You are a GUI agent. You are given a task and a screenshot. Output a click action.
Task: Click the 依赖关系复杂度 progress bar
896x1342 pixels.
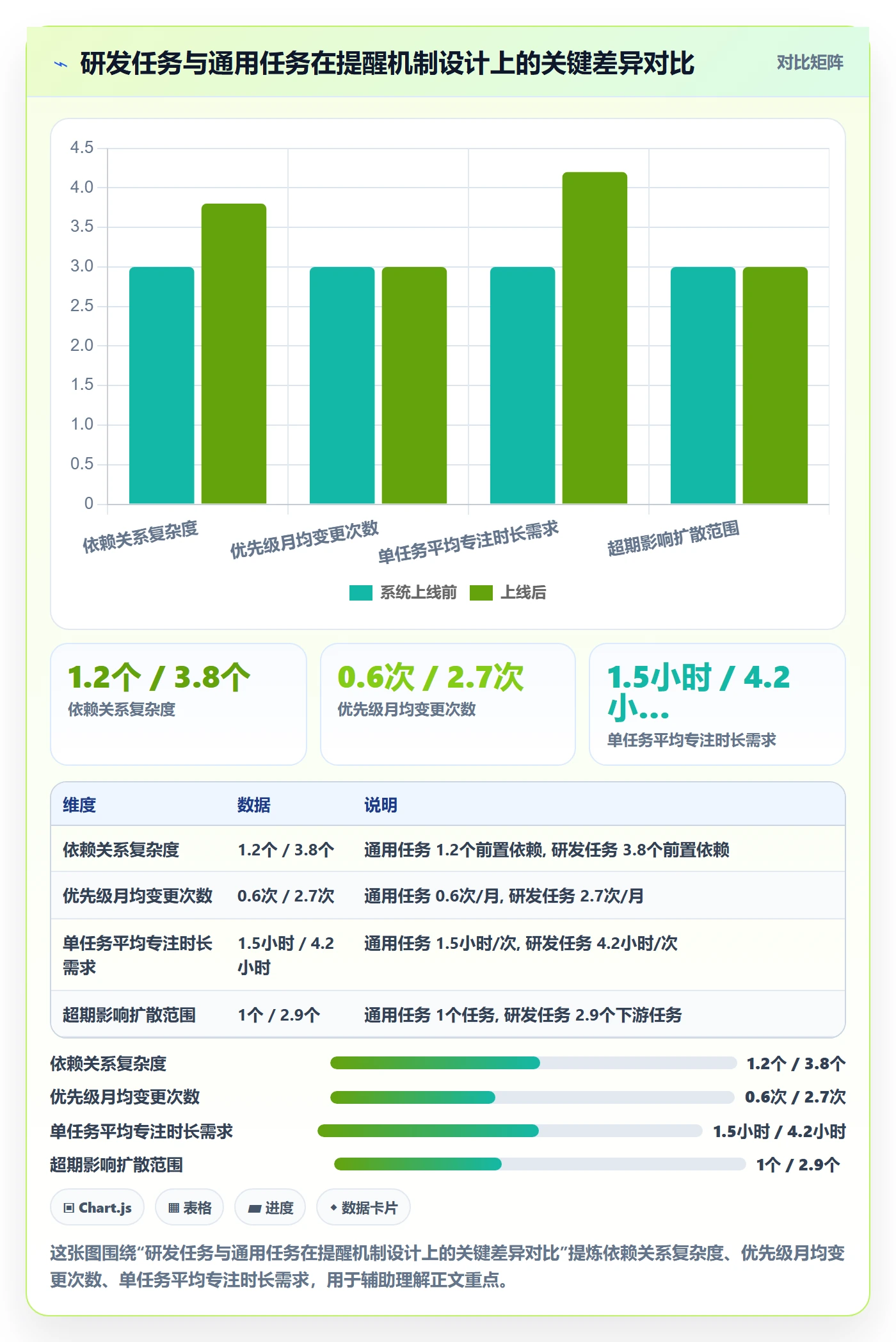(x=533, y=1063)
